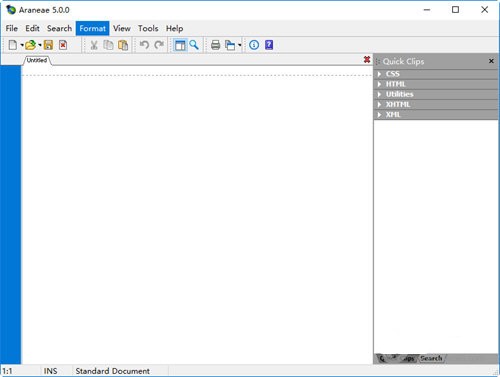This screenshot has width=500, height=377.
Task: Open the dropdown arrow beside the New icon
Action: point(22,45)
